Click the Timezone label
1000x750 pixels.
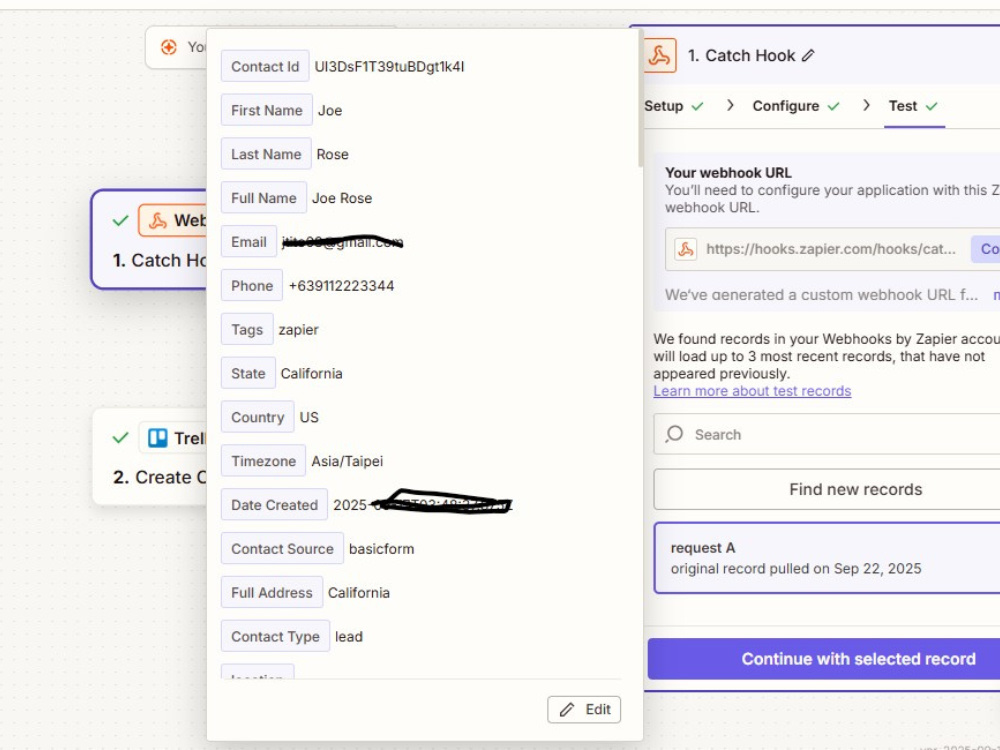(x=263, y=461)
